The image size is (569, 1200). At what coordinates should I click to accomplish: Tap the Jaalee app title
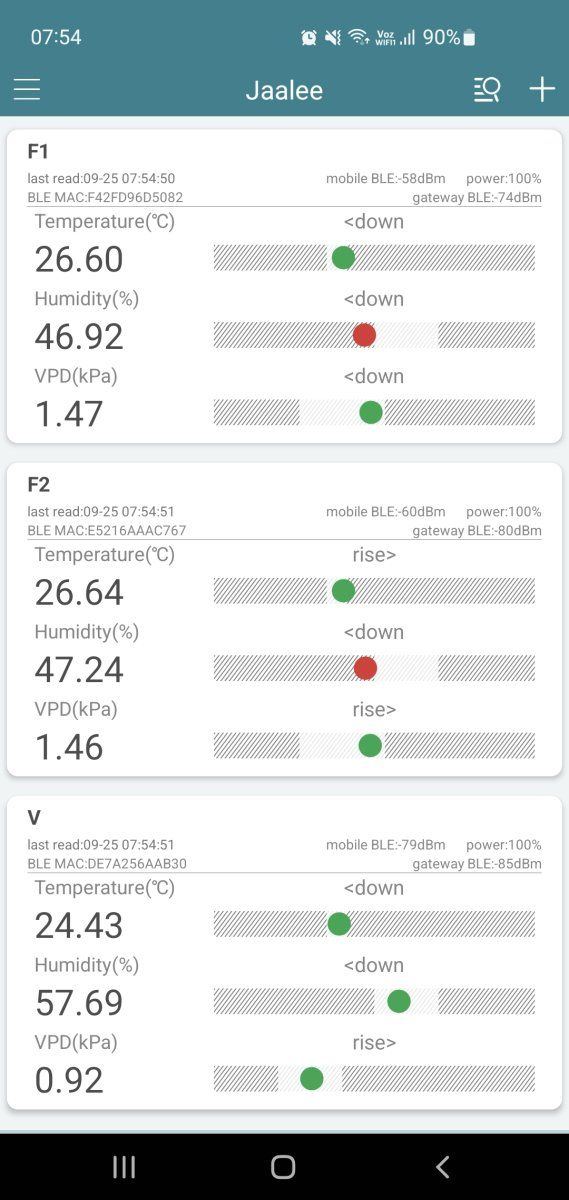point(284,90)
